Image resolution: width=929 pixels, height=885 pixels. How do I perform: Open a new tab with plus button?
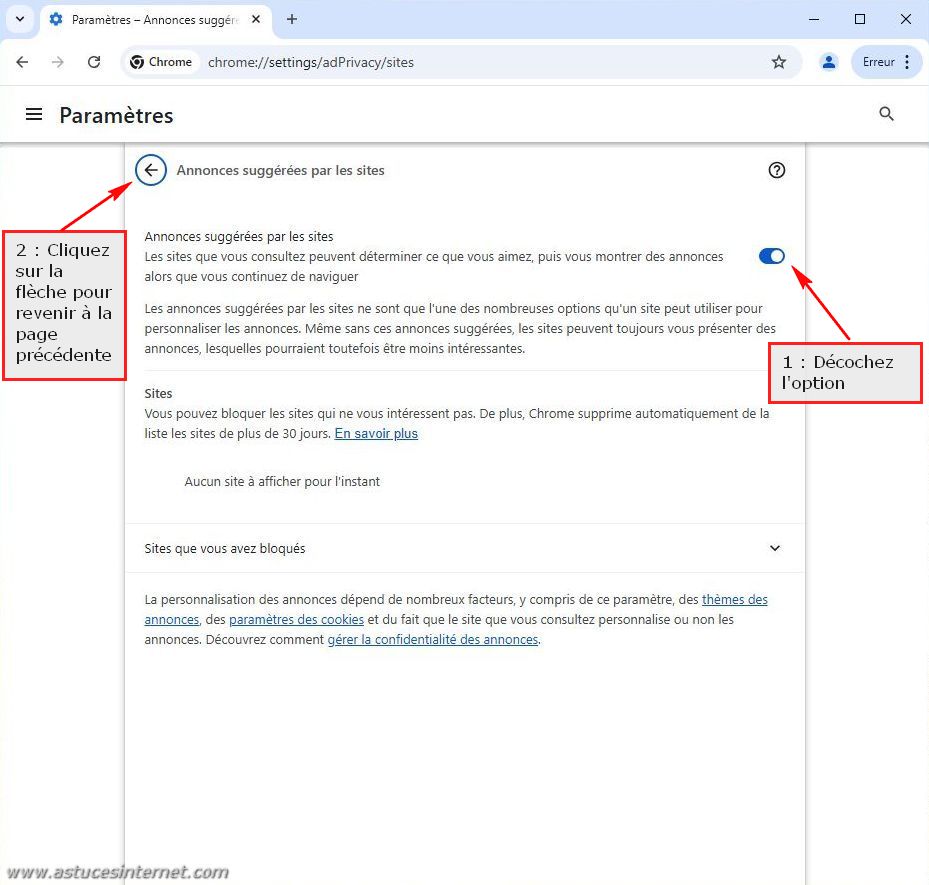(291, 20)
